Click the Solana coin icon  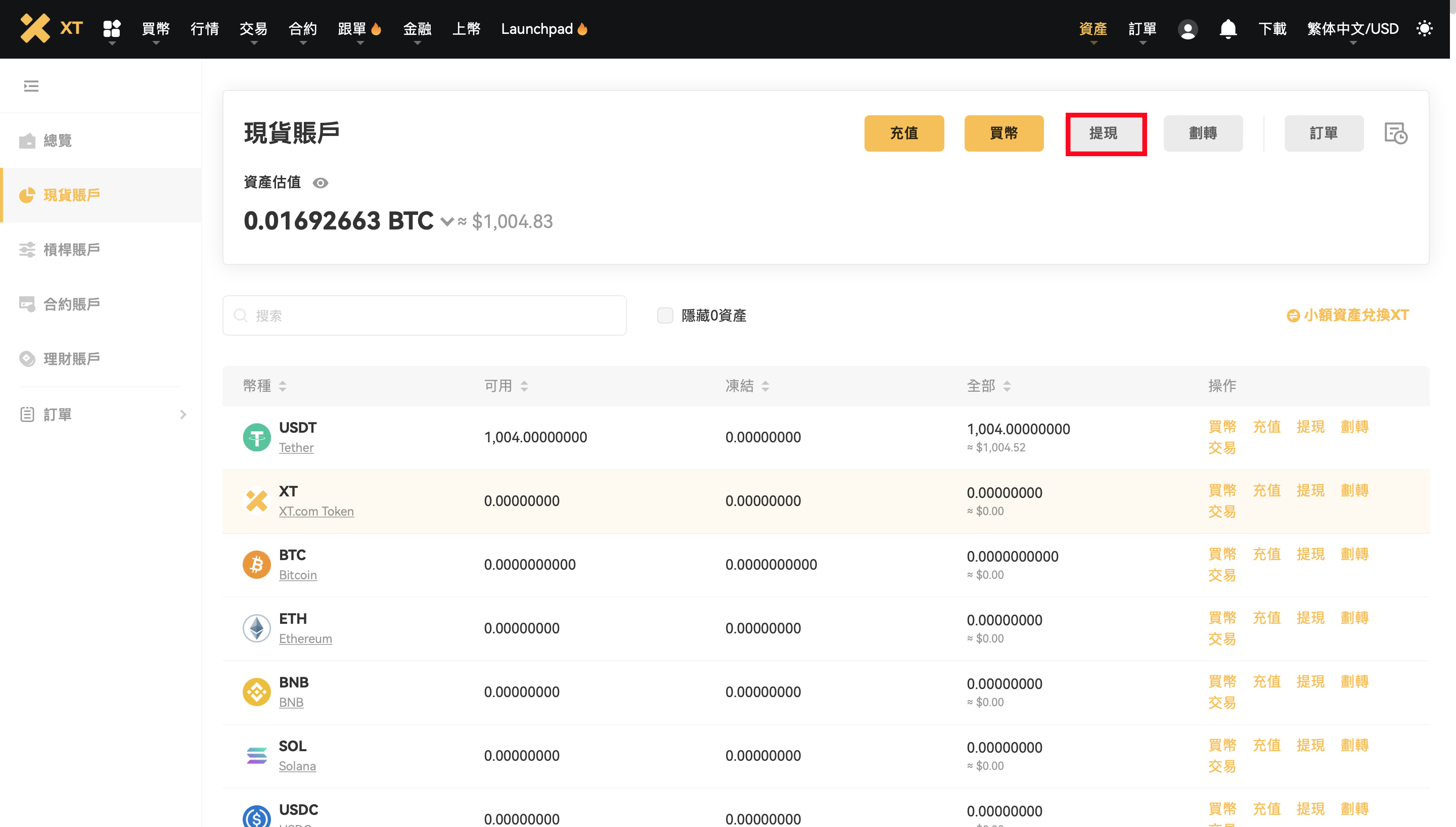pyautogui.click(x=257, y=755)
